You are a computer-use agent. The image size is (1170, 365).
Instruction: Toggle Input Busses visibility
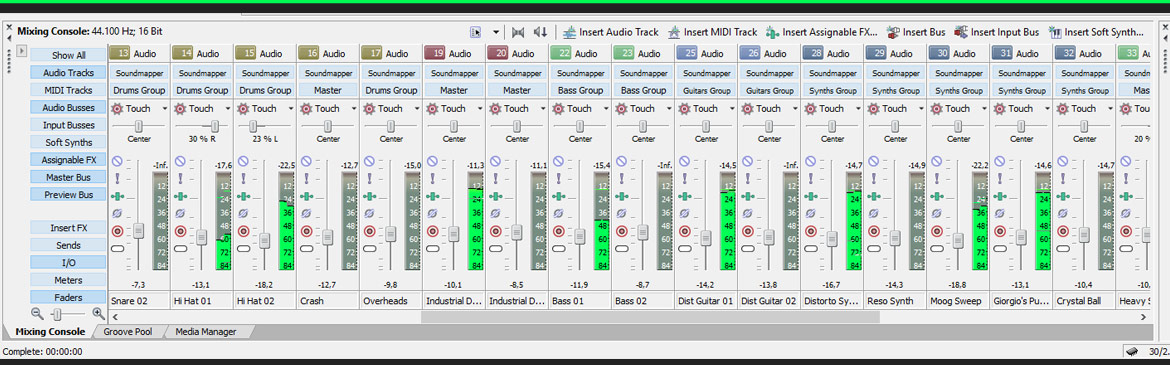coord(69,125)
